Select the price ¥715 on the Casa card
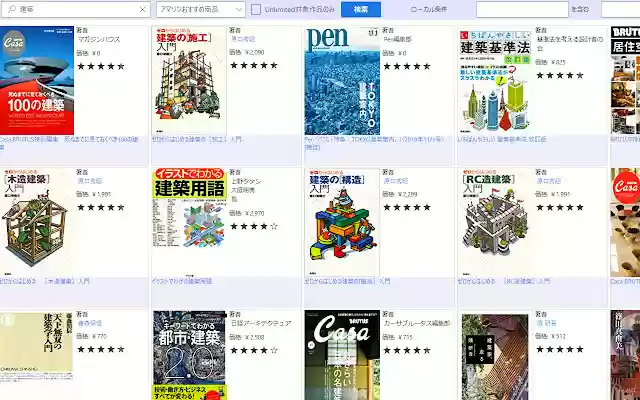This screenshot has height=400, width=640. click(406, 337)
